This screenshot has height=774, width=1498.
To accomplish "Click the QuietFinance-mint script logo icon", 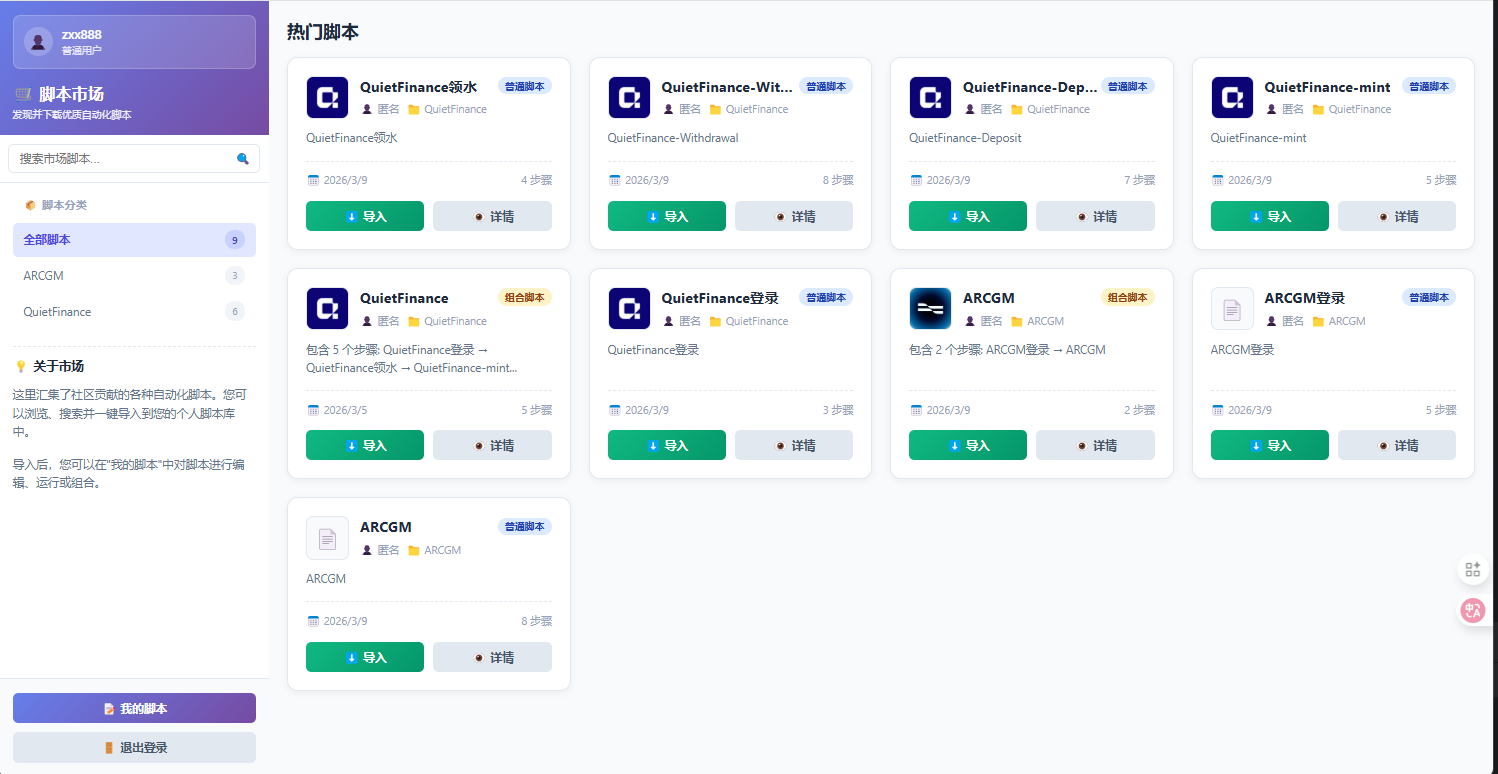I will pos(1232,97).
